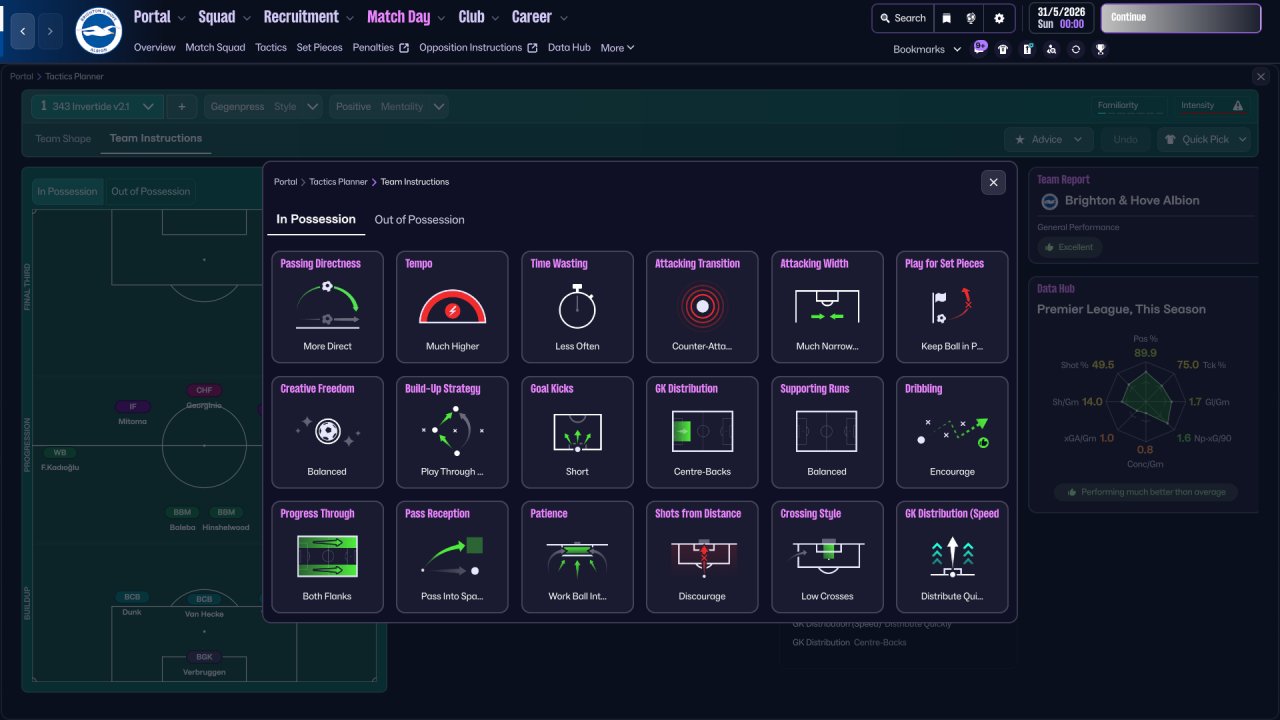Image resolution: width=1280 pixels, height=720 pixels.
Task: Open the Set Pieces submenu item
Action: pyautogui.click(x=320, y=47)
